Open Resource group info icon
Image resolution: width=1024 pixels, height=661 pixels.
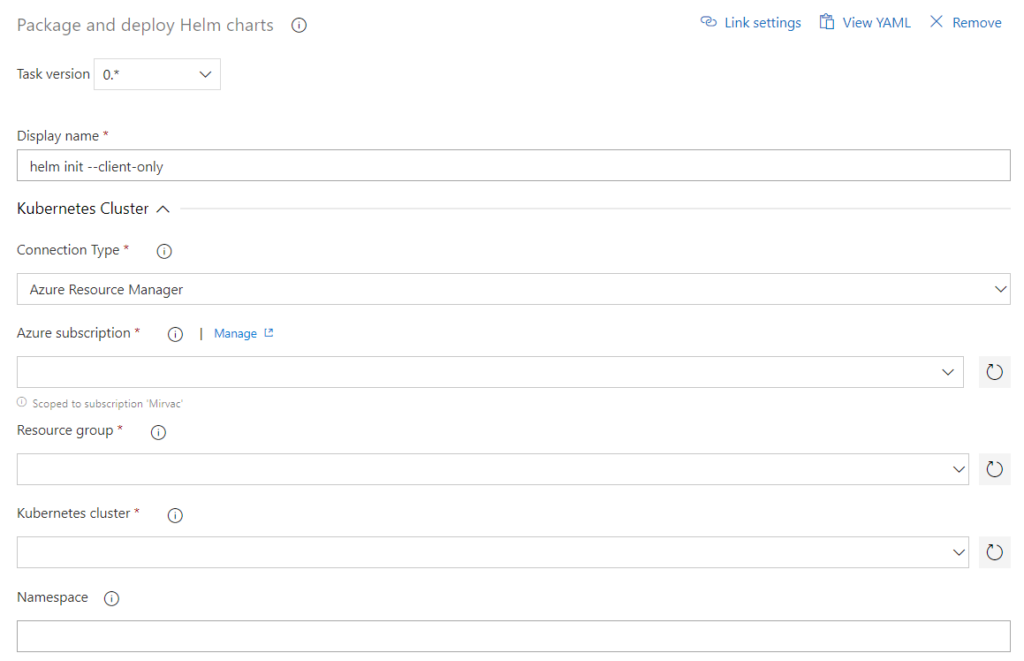pos(158,432)
